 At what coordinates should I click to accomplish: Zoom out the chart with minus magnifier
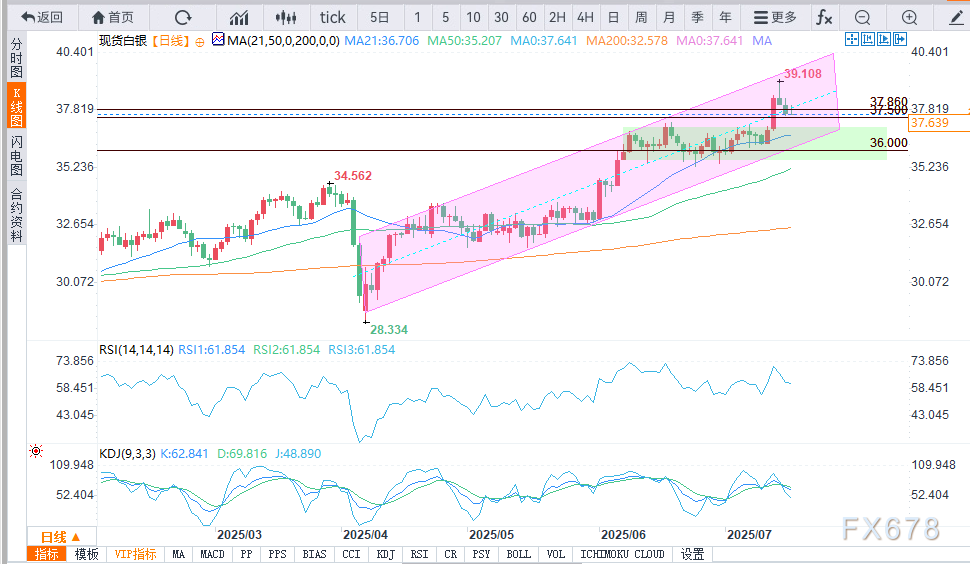(862, 17)
